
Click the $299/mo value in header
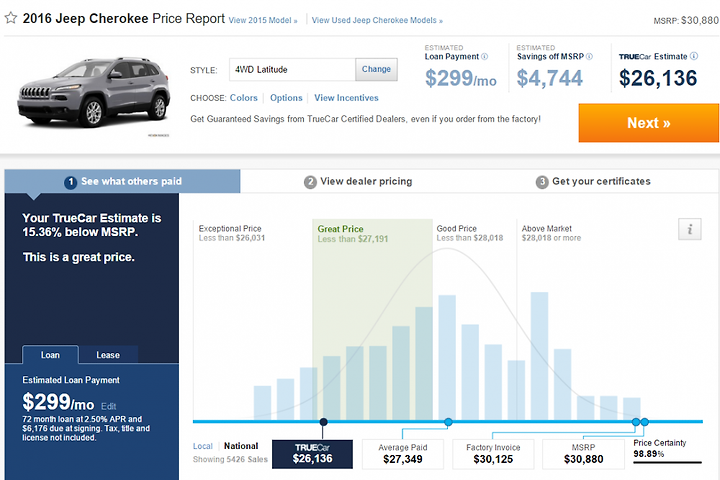tap(461, 78)
